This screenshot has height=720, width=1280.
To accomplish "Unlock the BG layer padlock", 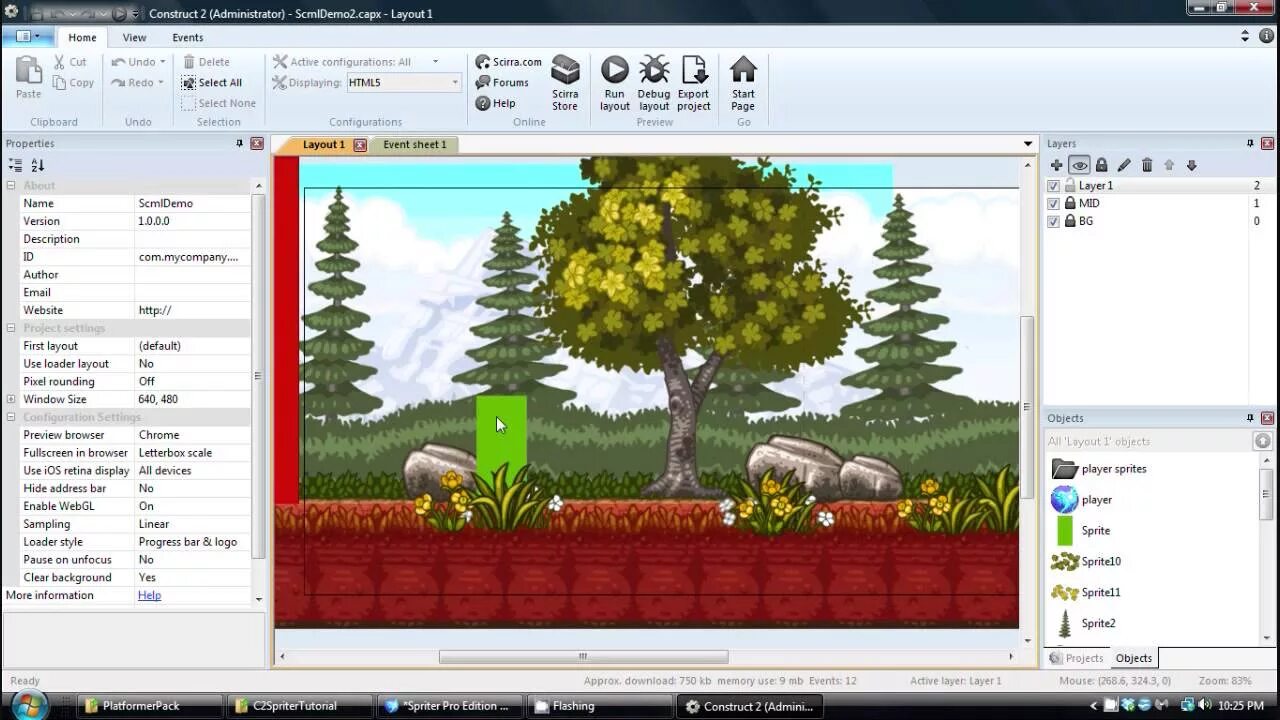I will [1070, 221].
